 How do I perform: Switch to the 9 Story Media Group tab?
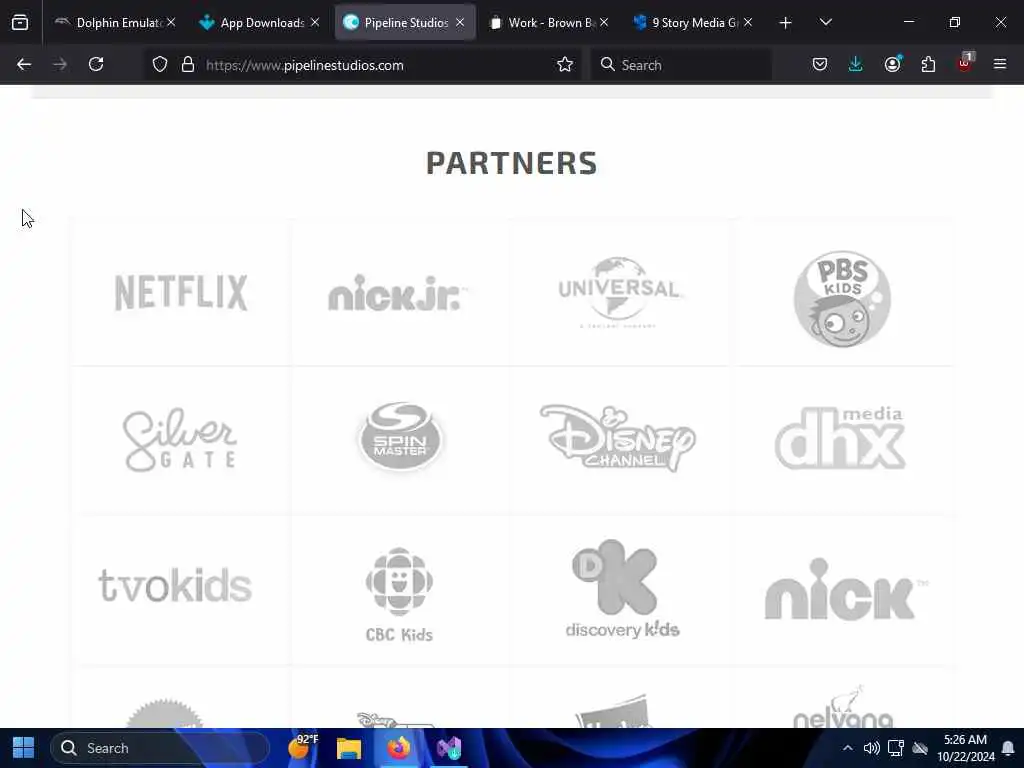(x=693, y=23)
